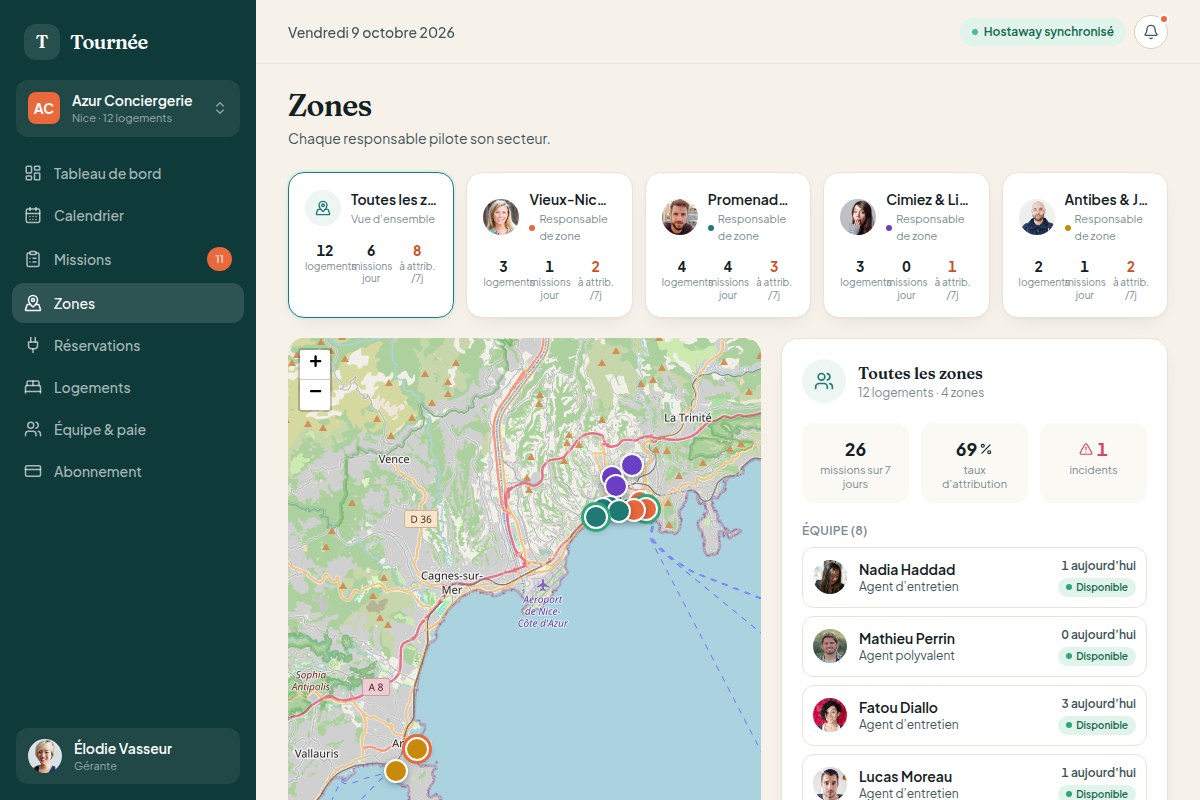1200x800 pixels.
Task: Click the Réservations plug icon
Action: tap(33, 345)
